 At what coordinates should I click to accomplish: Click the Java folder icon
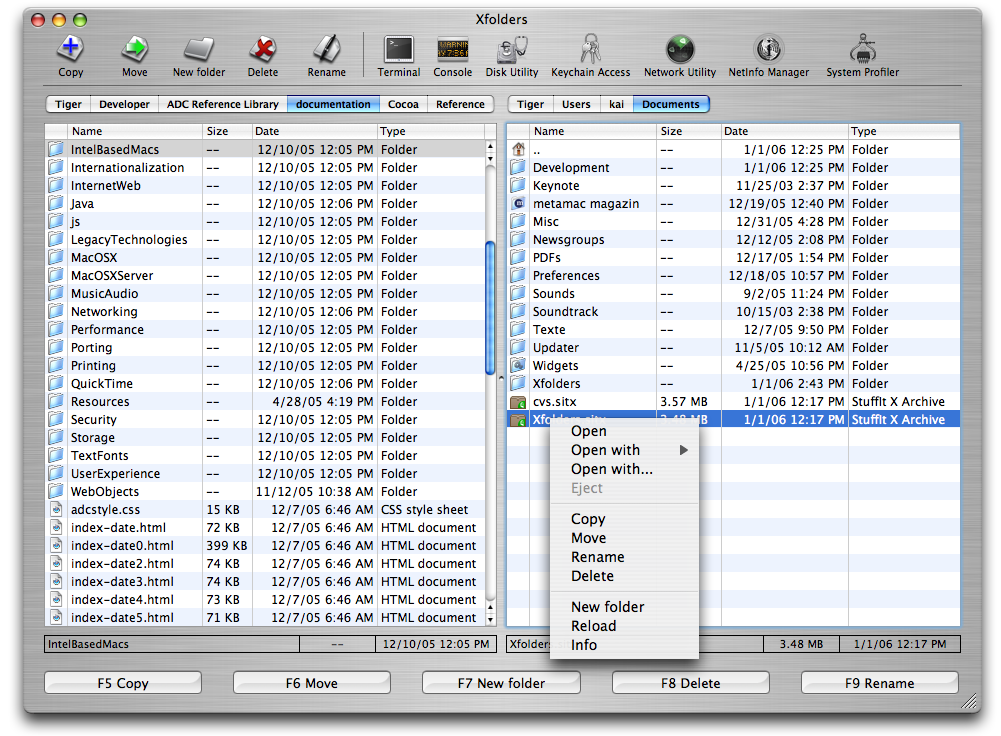[x=56, y=204]
